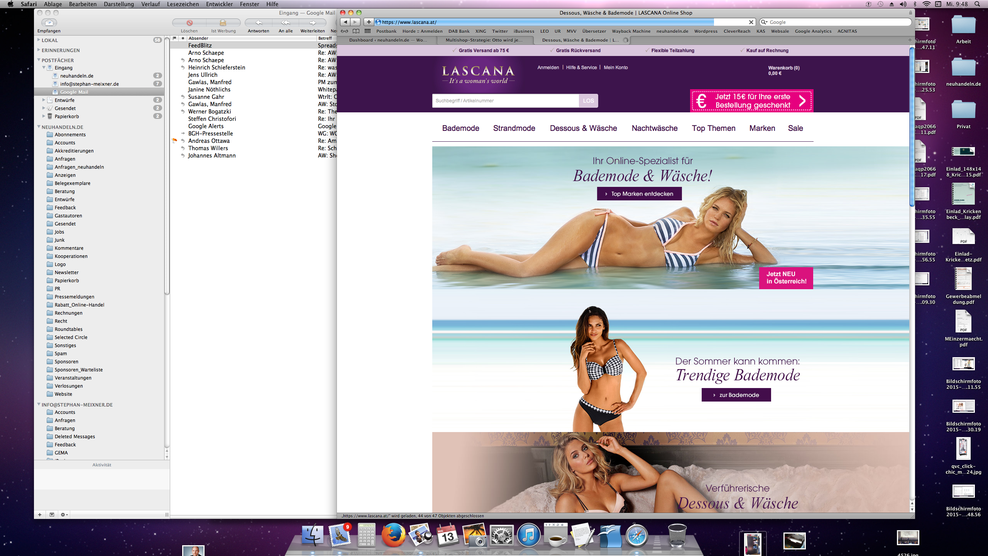Click Anmelden link on Lascana header
The image size is (988, 556).
tap(548, 67)
